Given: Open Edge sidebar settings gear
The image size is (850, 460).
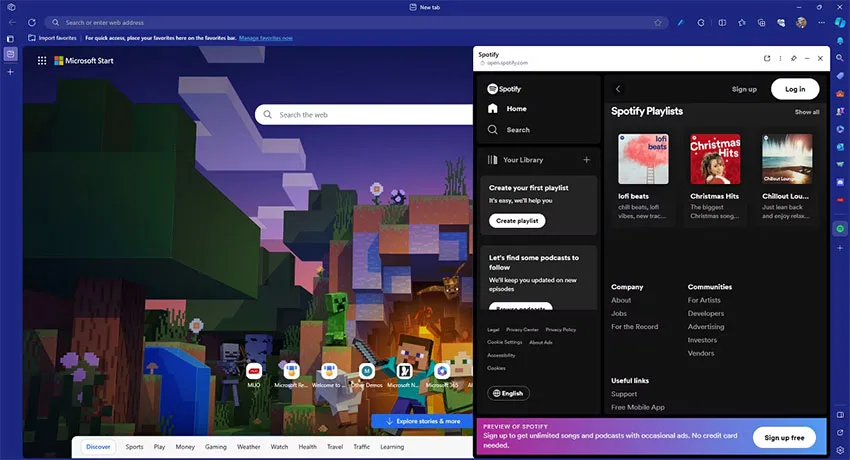Looking at the screenshot, I should (x=840, y=450).
